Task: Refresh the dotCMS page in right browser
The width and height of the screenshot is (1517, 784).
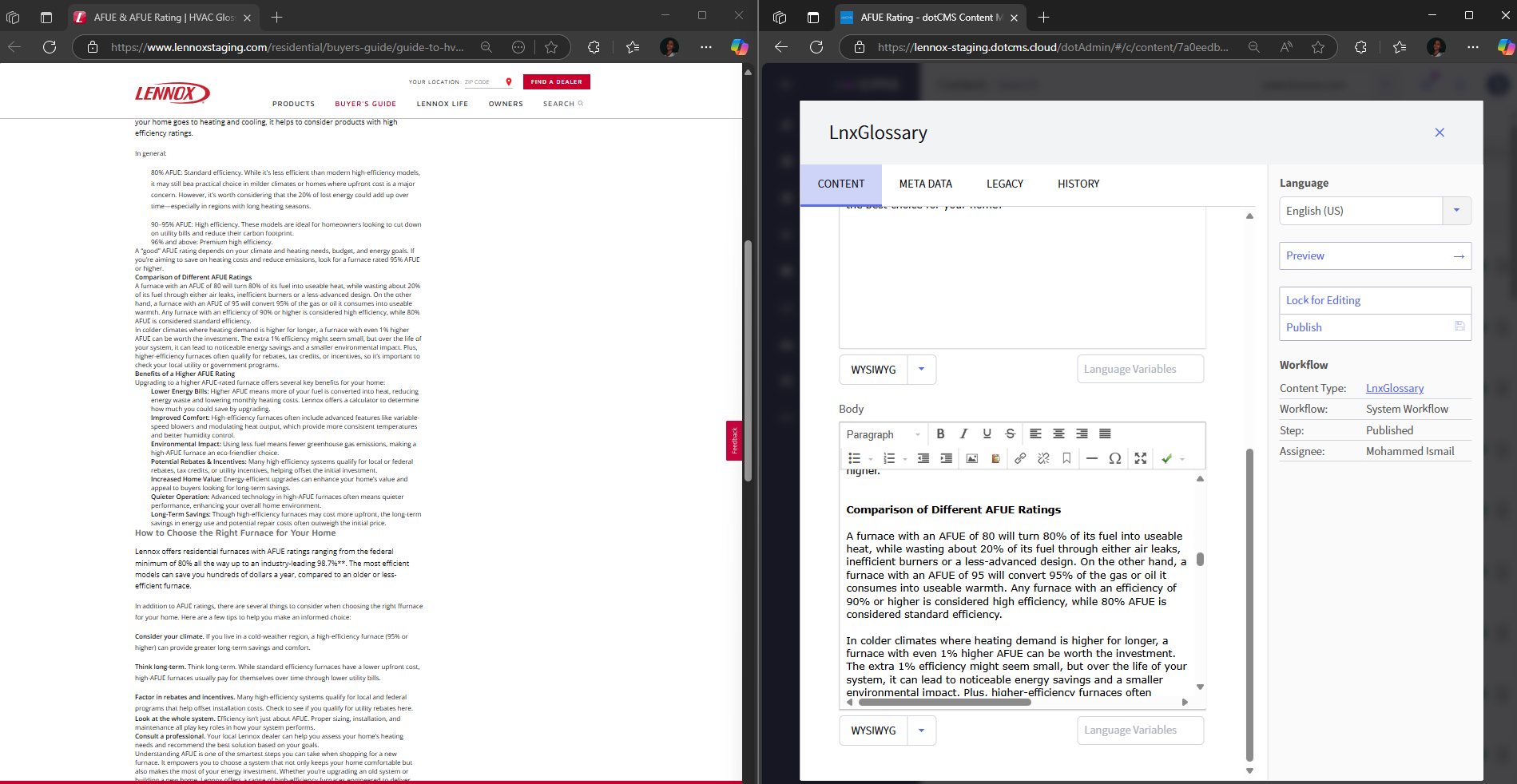Action: point(816,47)
